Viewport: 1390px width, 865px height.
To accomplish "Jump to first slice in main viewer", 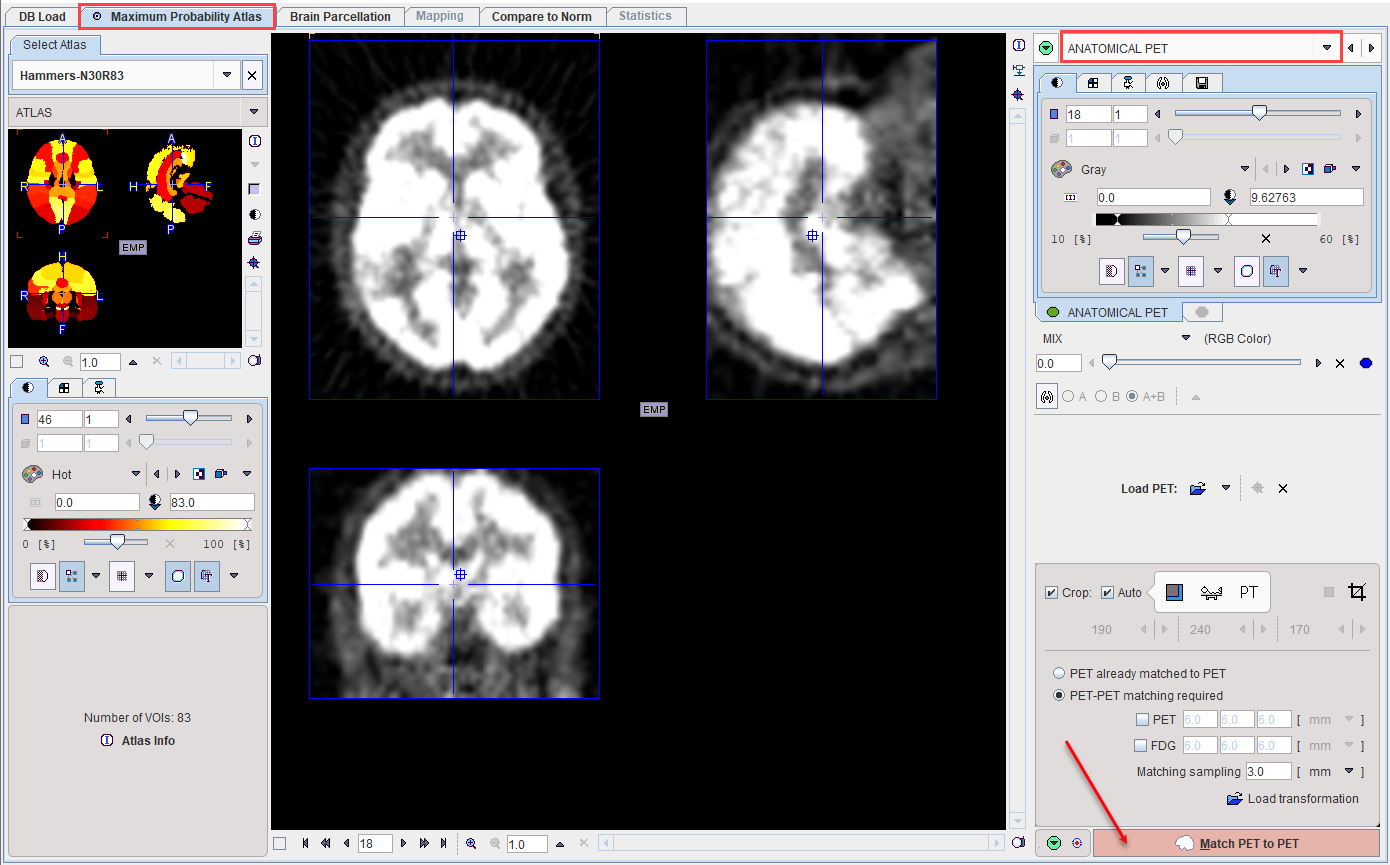I will click(305, 844).
